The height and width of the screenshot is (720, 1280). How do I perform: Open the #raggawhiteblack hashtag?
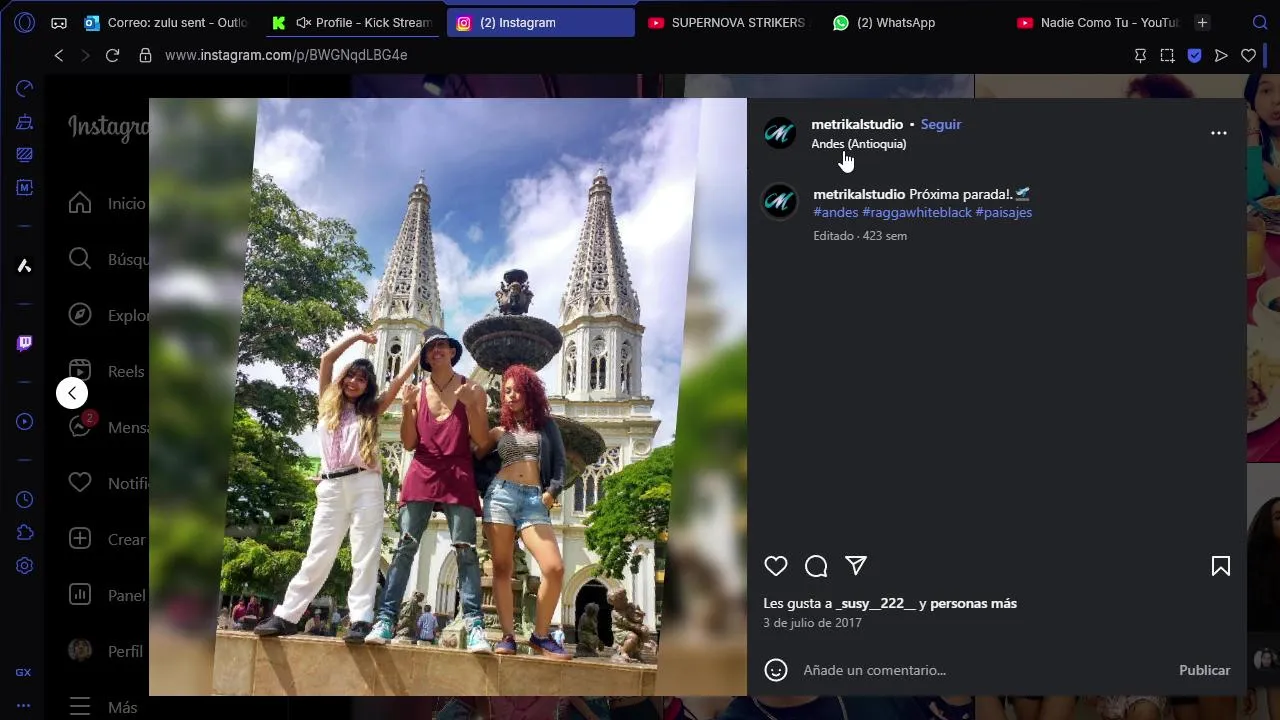coord(917,213)
